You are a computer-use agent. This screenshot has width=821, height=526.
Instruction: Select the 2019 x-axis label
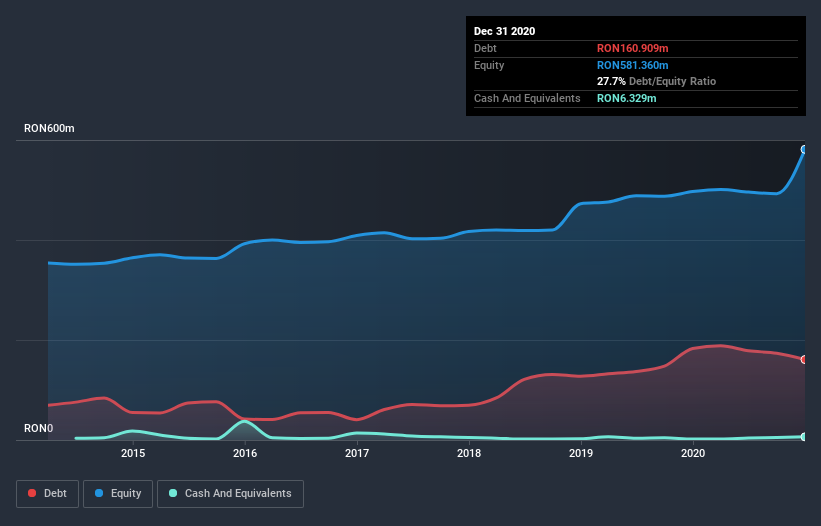[x=581, y=453]
